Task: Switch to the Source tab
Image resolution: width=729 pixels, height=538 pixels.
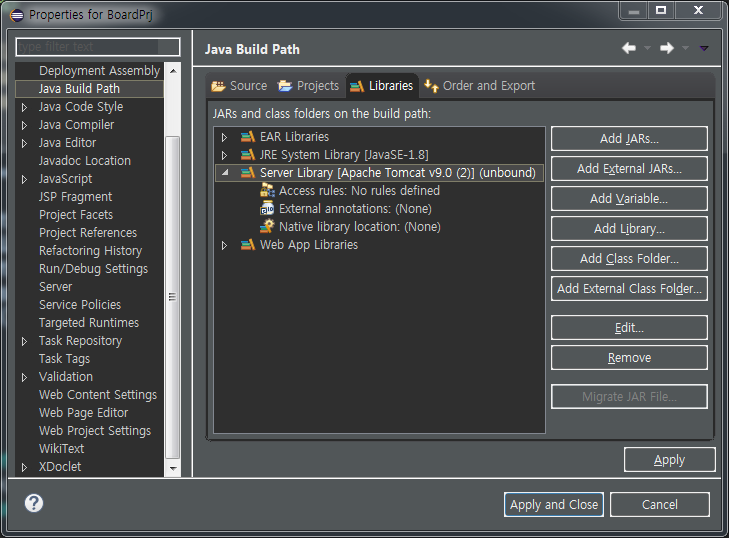Action: [x=239, y=86]
